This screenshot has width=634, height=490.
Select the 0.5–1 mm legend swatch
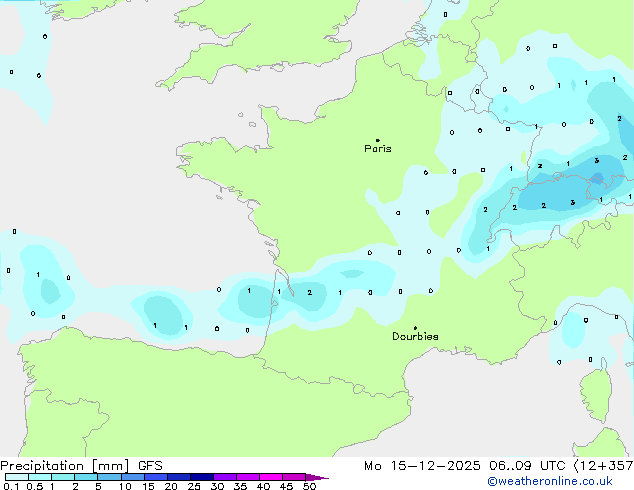tap(40, 477)
